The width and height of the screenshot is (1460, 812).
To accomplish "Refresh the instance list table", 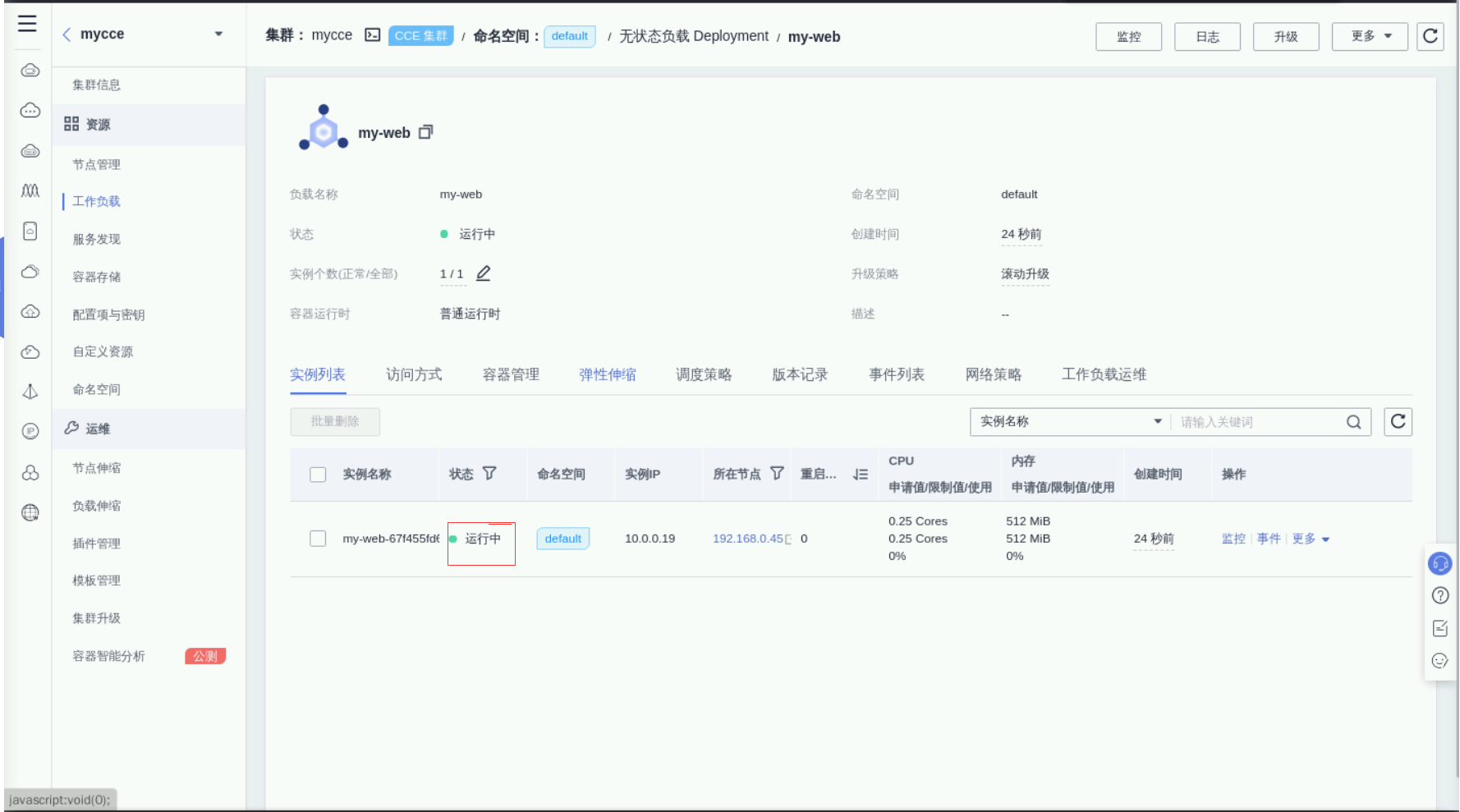I will click(1398, 422).
